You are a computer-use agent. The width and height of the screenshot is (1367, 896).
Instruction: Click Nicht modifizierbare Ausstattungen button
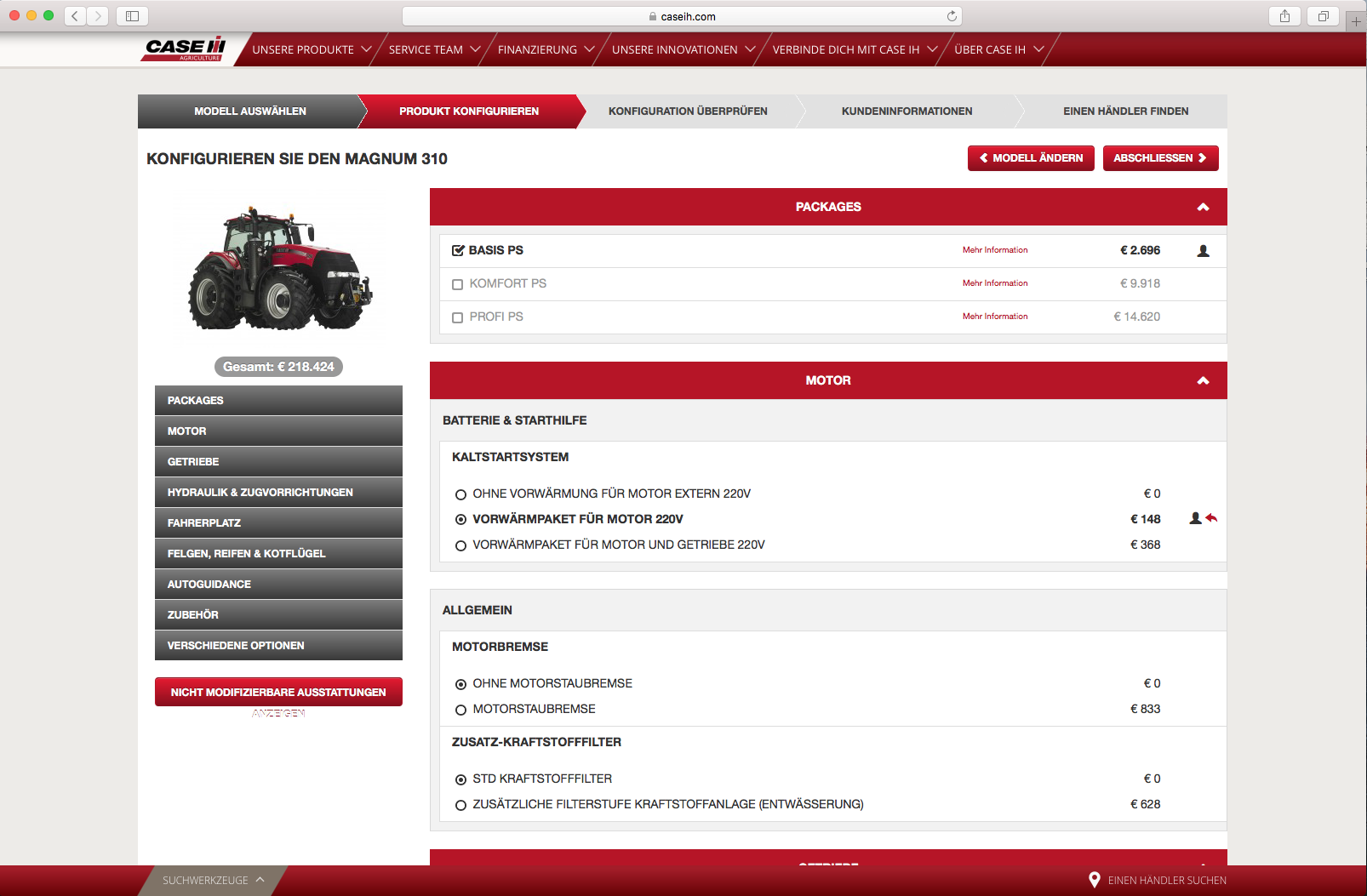[278, 692]
